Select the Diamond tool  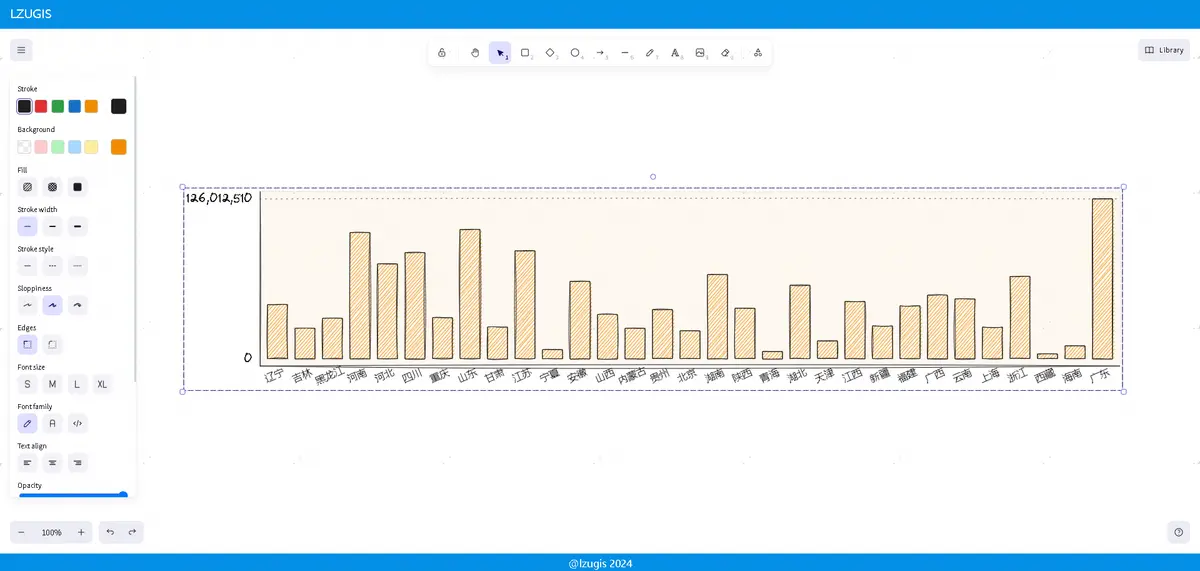(x=550, y=53)
